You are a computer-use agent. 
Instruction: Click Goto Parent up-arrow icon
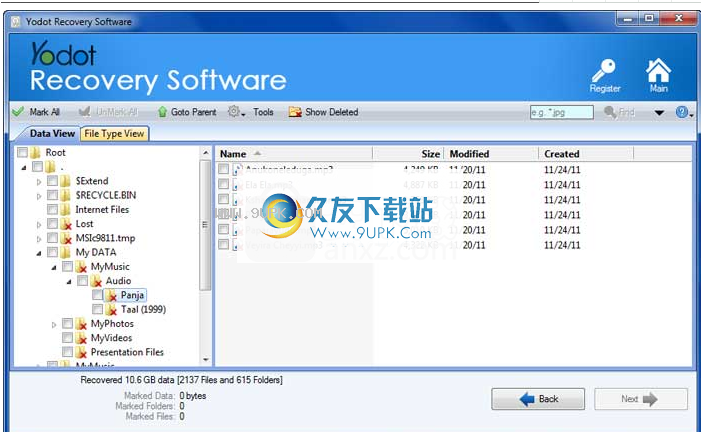pyautogui.click(x=162, y=112)
